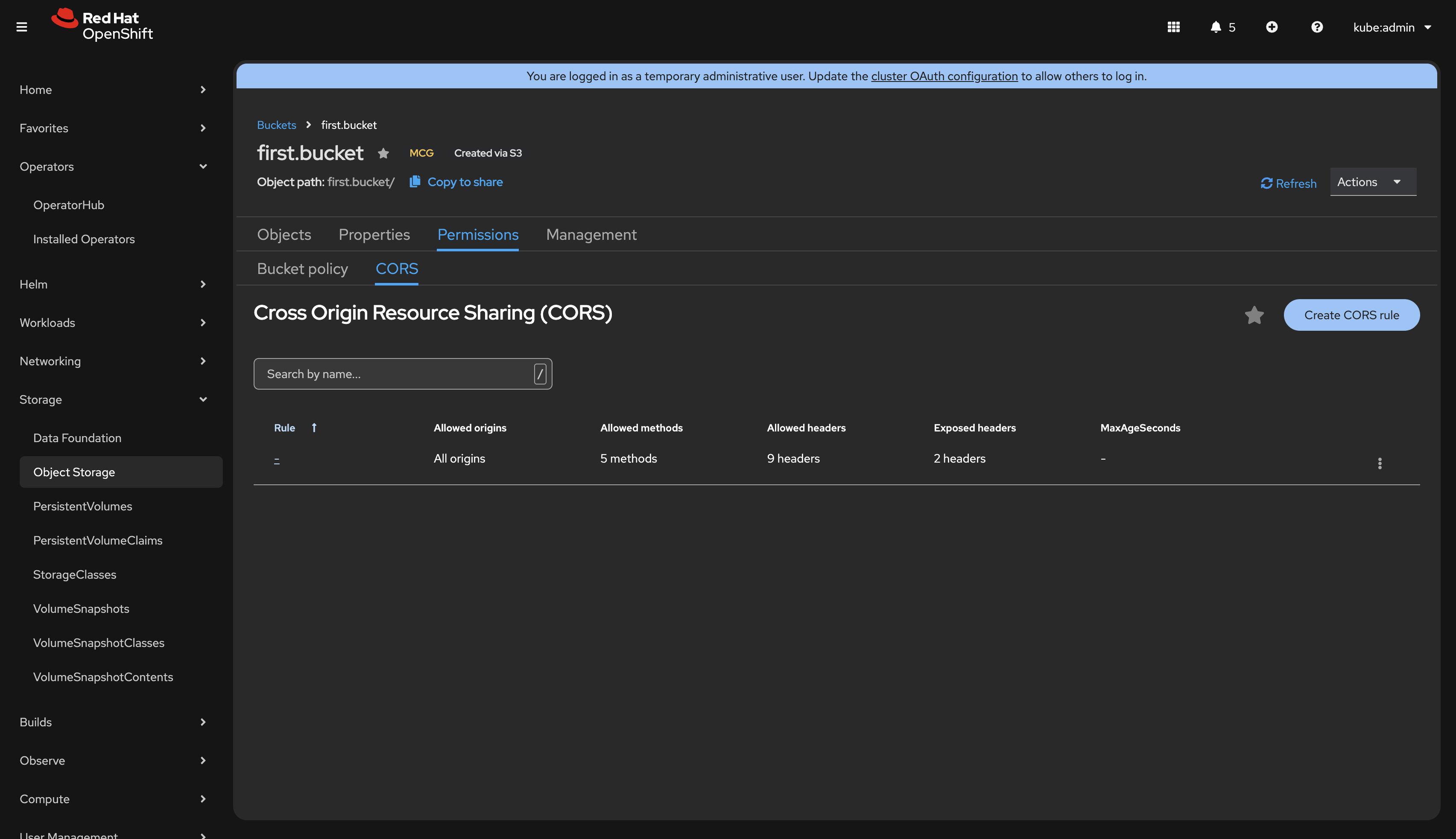Viewport: 1456px width, 839px height.
Task: Switch to the Bucket policy subtab
Action: click(x=302, y=268)
